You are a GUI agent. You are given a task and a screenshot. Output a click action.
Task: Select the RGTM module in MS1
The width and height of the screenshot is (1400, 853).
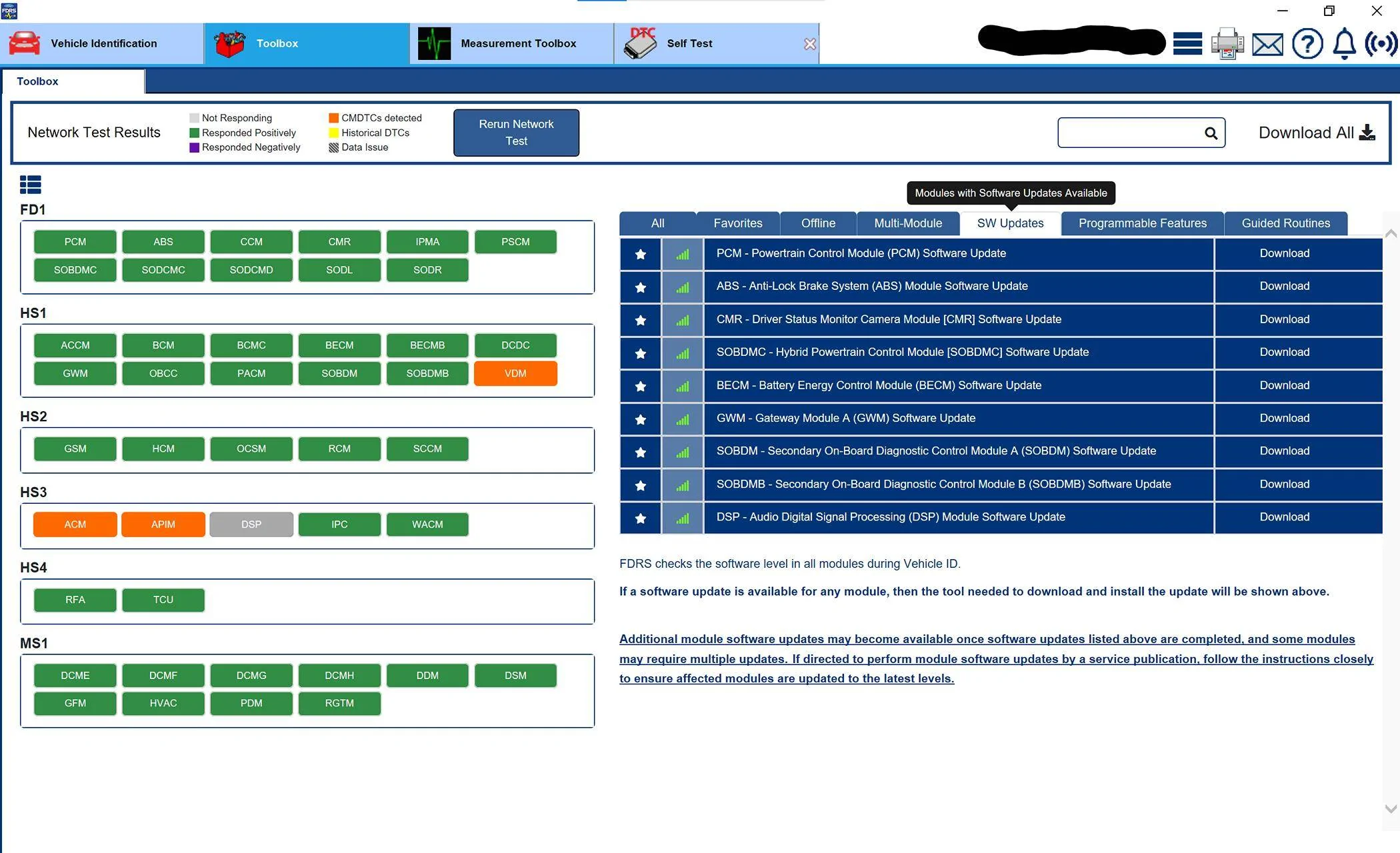(339, 703)
